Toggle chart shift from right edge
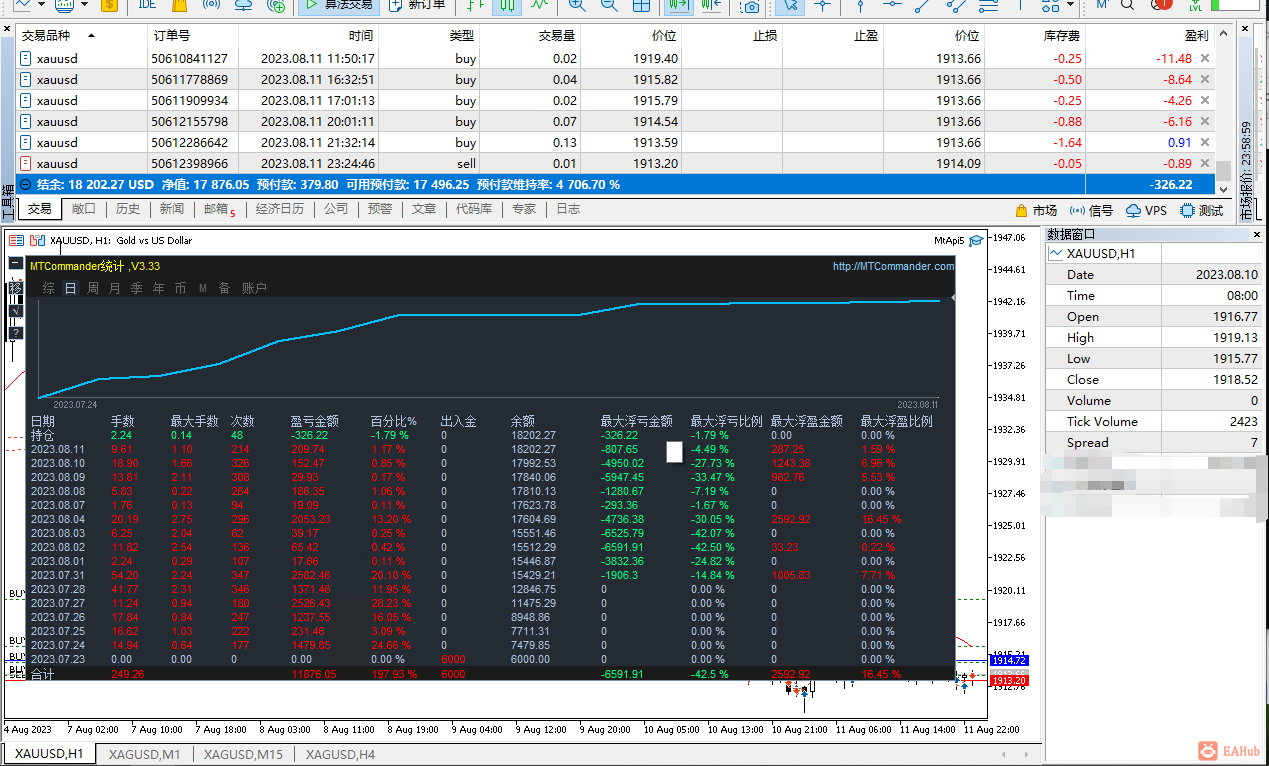Image resolution: width=1269 pixels, height=766 pixels. click(711, 5)
